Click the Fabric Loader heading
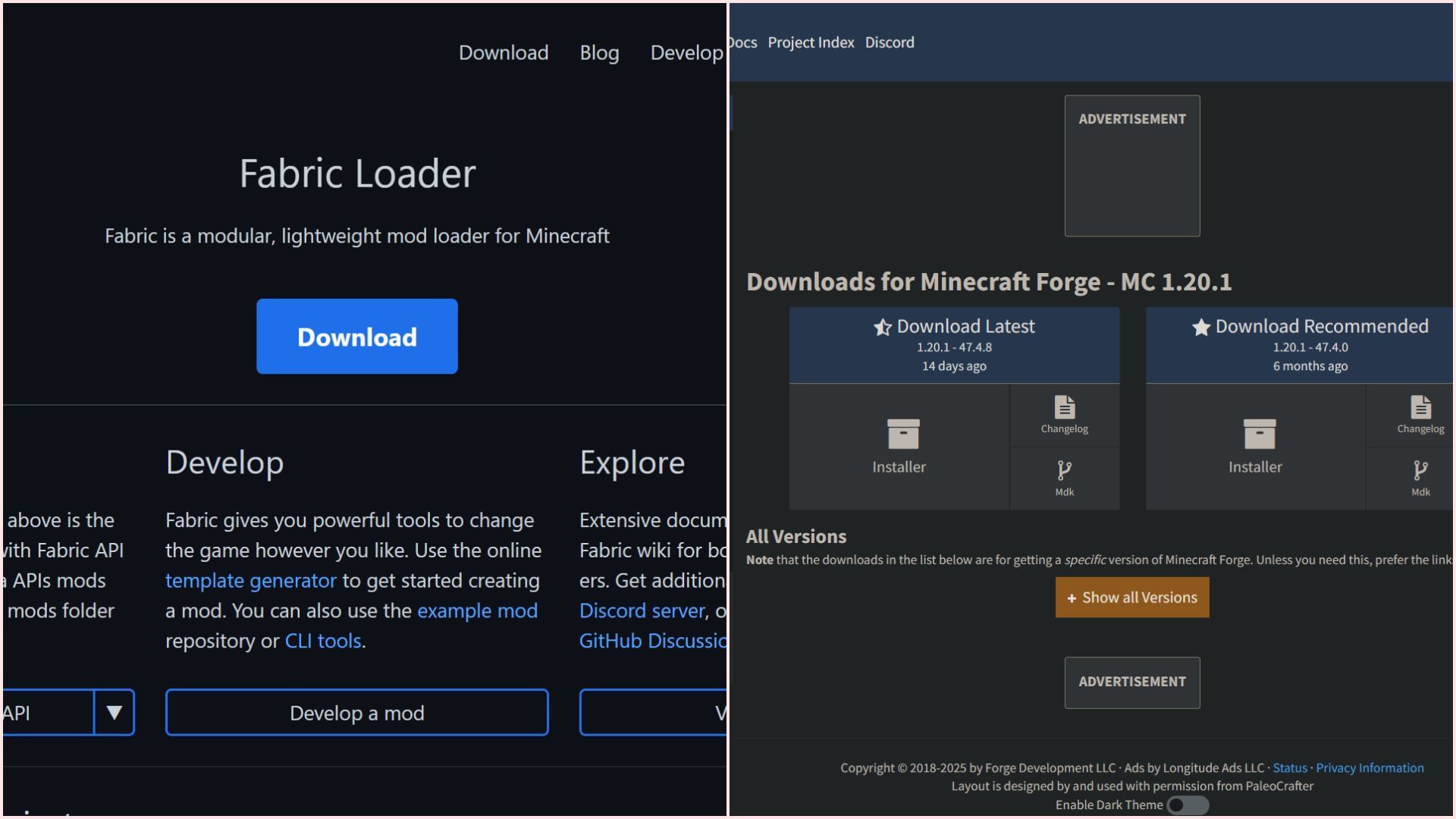This screenshot has width=1456, height=819. click(357, 174)
